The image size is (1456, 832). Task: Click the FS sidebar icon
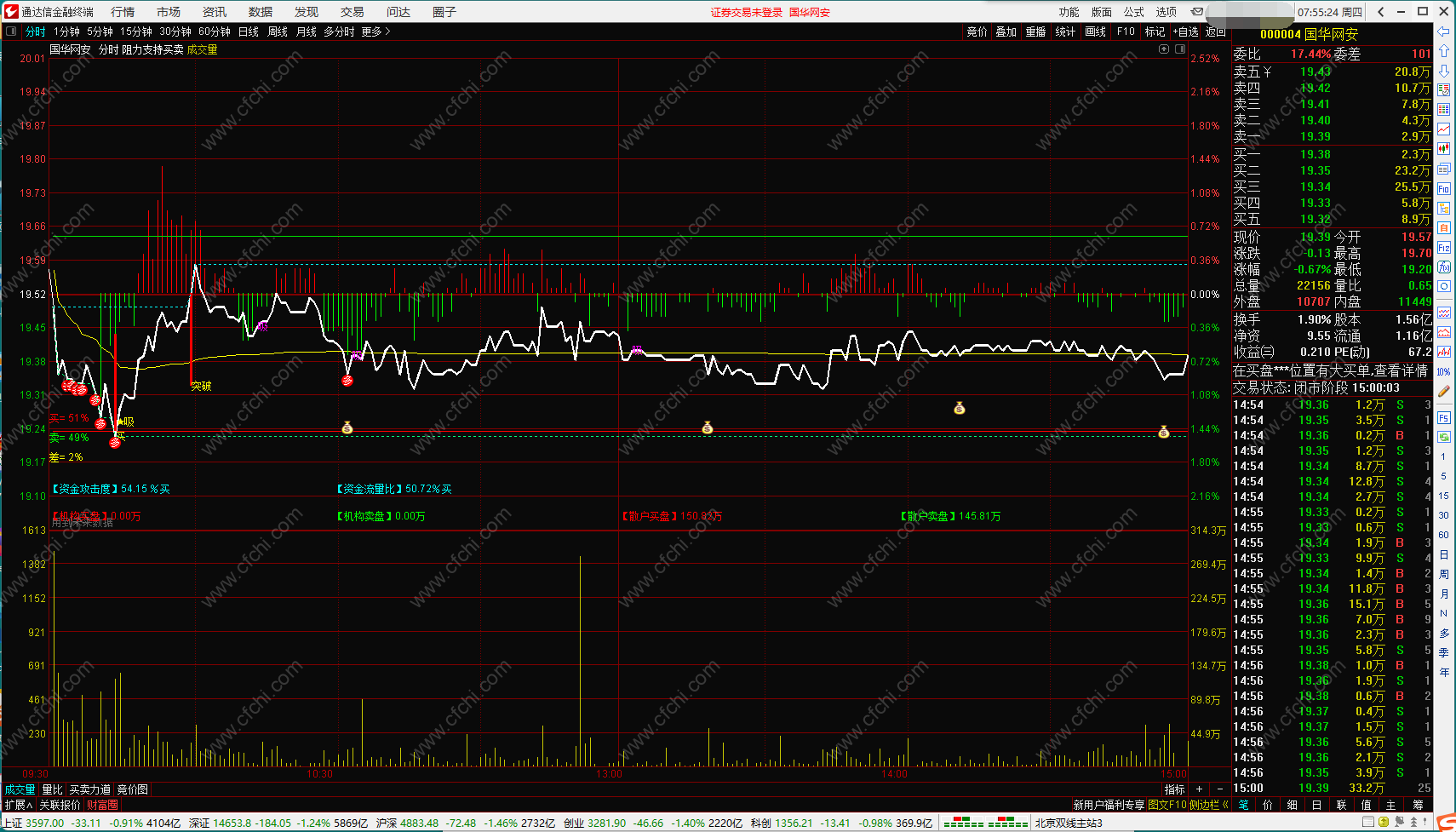point(1444,418)
